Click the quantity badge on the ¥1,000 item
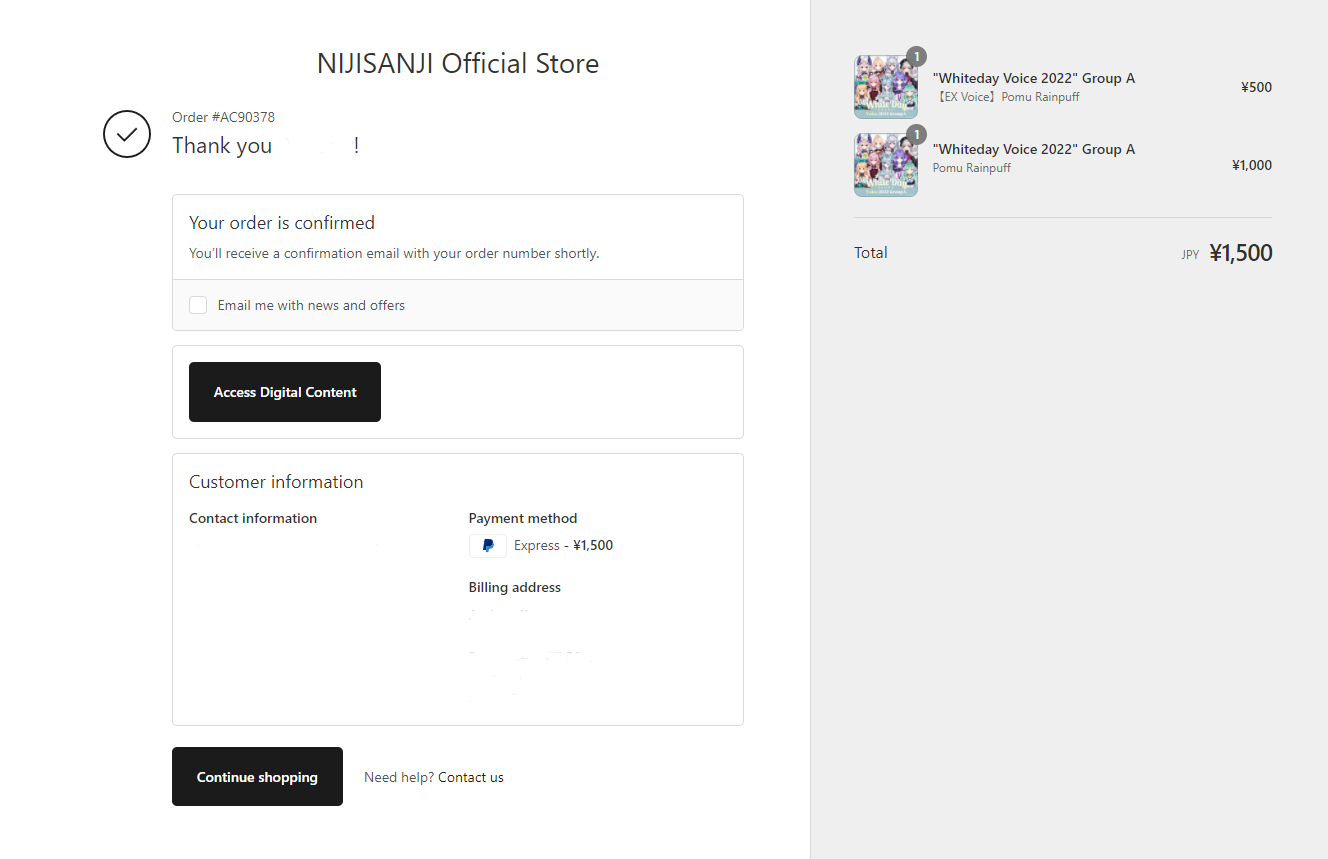 (x=916, y=135)
